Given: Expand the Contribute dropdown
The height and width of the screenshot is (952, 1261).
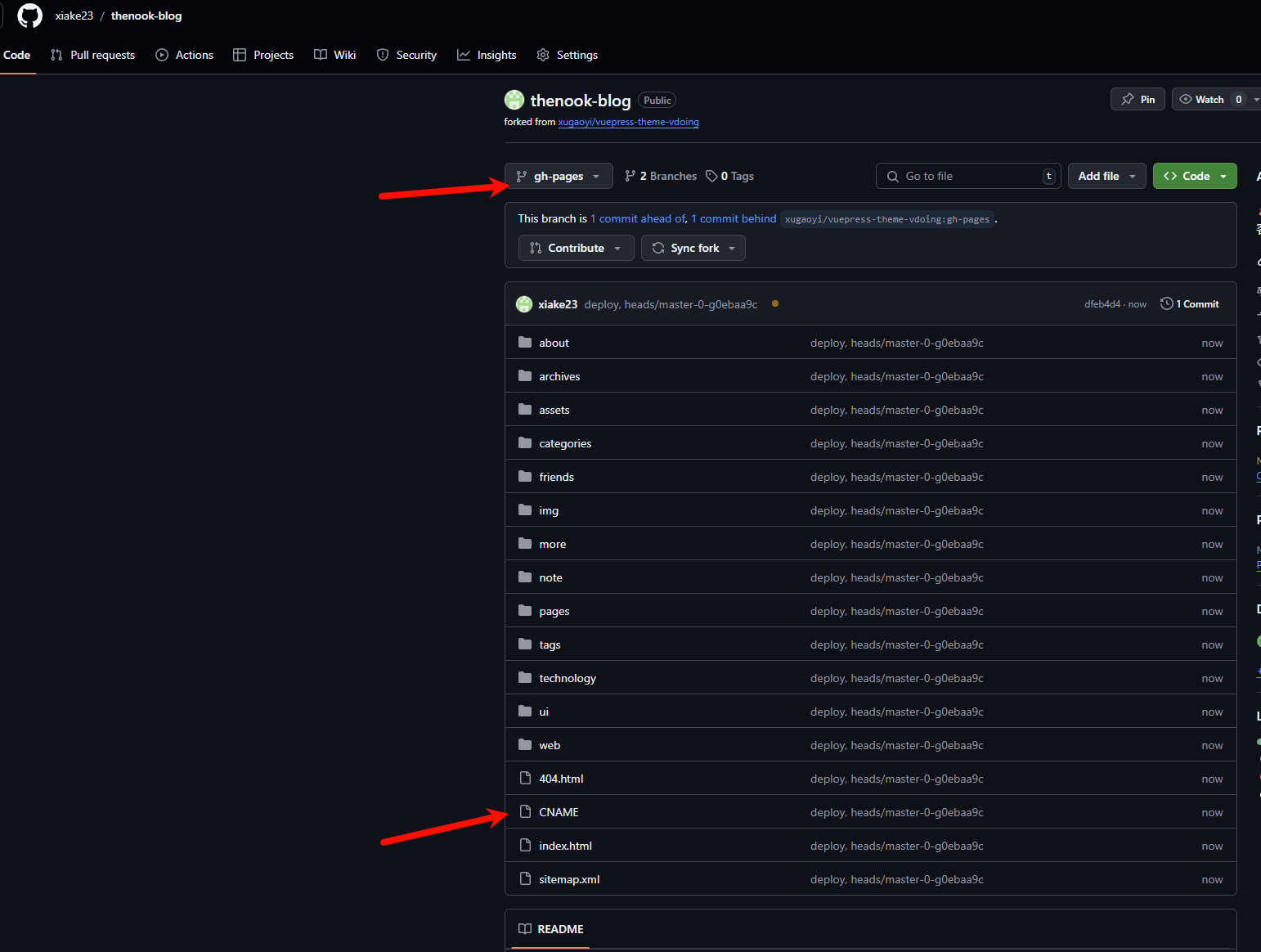Looking at the screenshot, I should 577,248.
